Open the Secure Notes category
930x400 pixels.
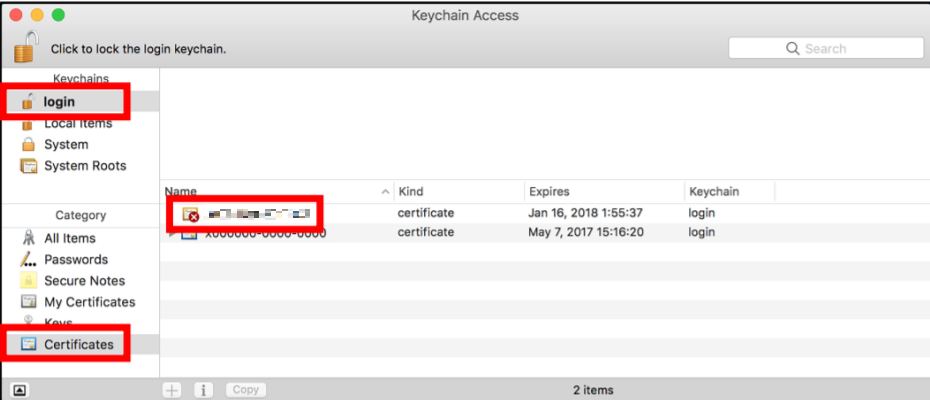tap(84, 281)
